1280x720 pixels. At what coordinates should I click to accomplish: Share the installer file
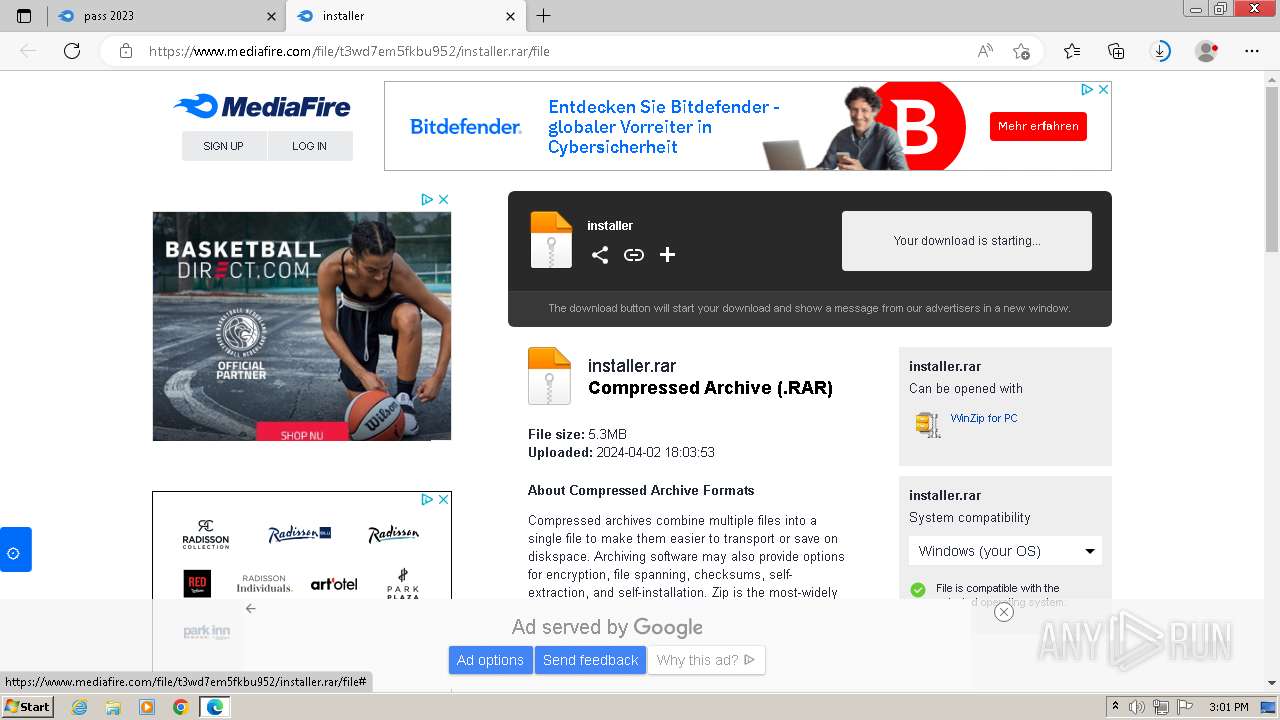[x=600, y=255]
